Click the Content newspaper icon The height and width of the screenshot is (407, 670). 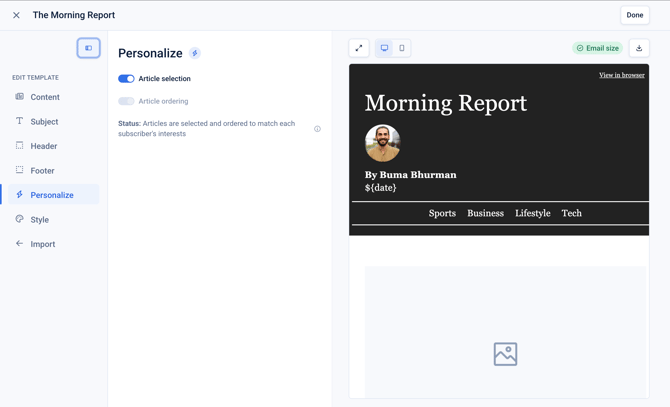tap(20, 97)
